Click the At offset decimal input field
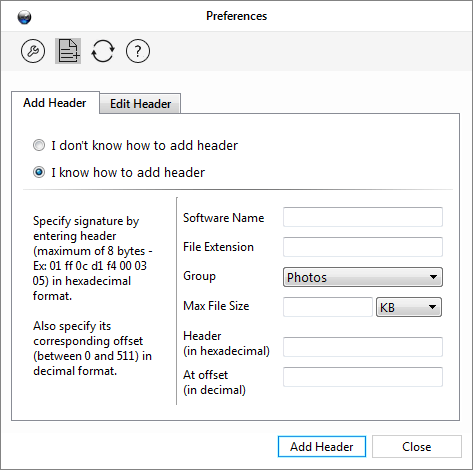The width and height of the screenshot is (473, 470). tap(363, 377)
